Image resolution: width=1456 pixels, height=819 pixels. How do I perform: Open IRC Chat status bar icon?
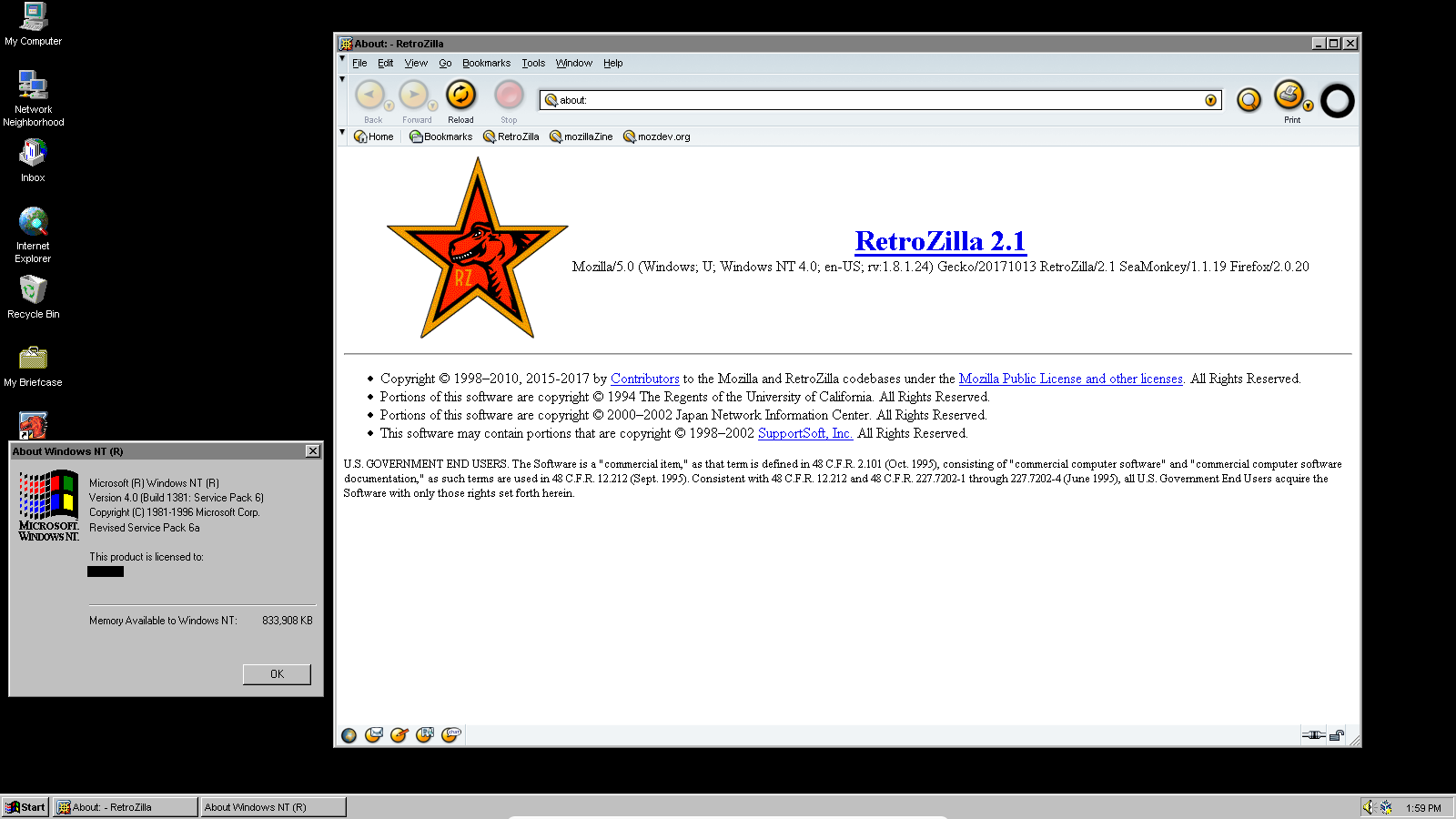pyautogui.click(x=451, y=735)
